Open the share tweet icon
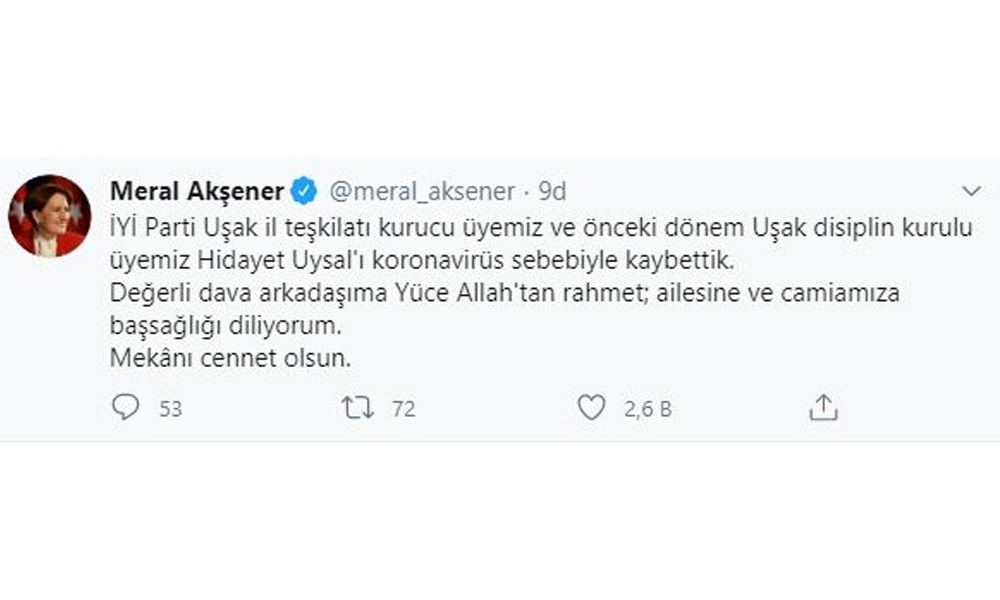This screenshot has height=600, width=1000. coord(822,407)
